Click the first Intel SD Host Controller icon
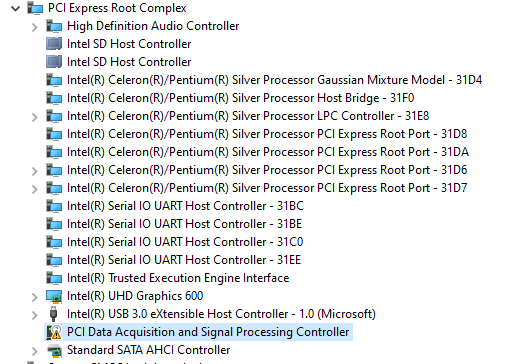Image resolution: width=513 pixels, height=364 pixels. (54, 44)
